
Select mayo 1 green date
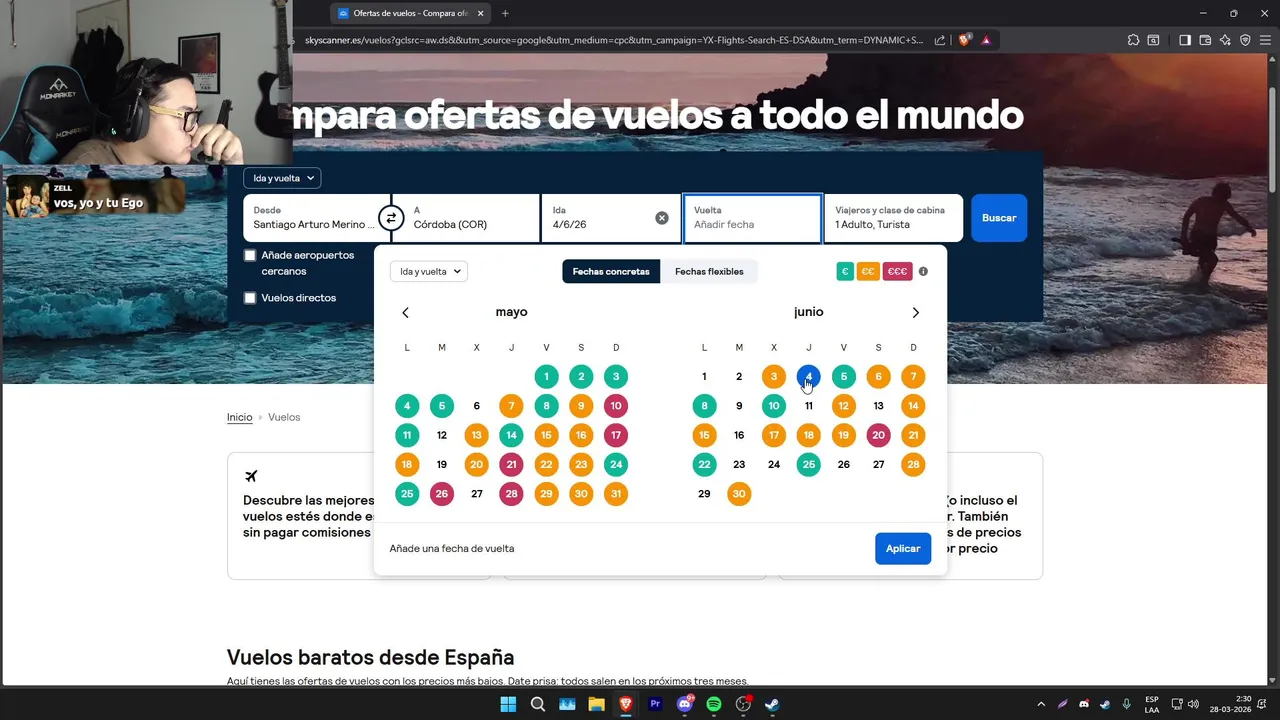pyautogui.click(x=546, y=377)
